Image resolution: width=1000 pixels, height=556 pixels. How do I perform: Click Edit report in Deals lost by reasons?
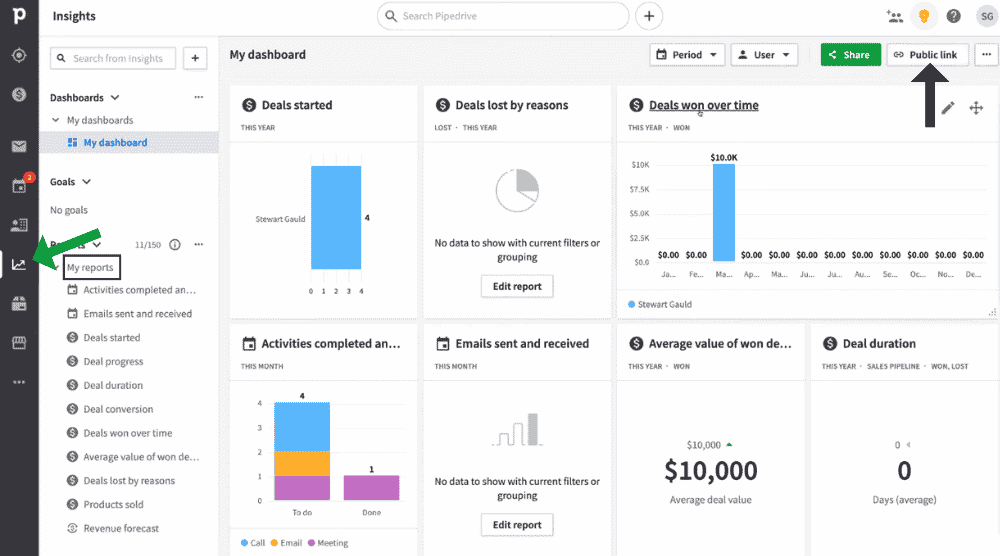coord(517,287)
